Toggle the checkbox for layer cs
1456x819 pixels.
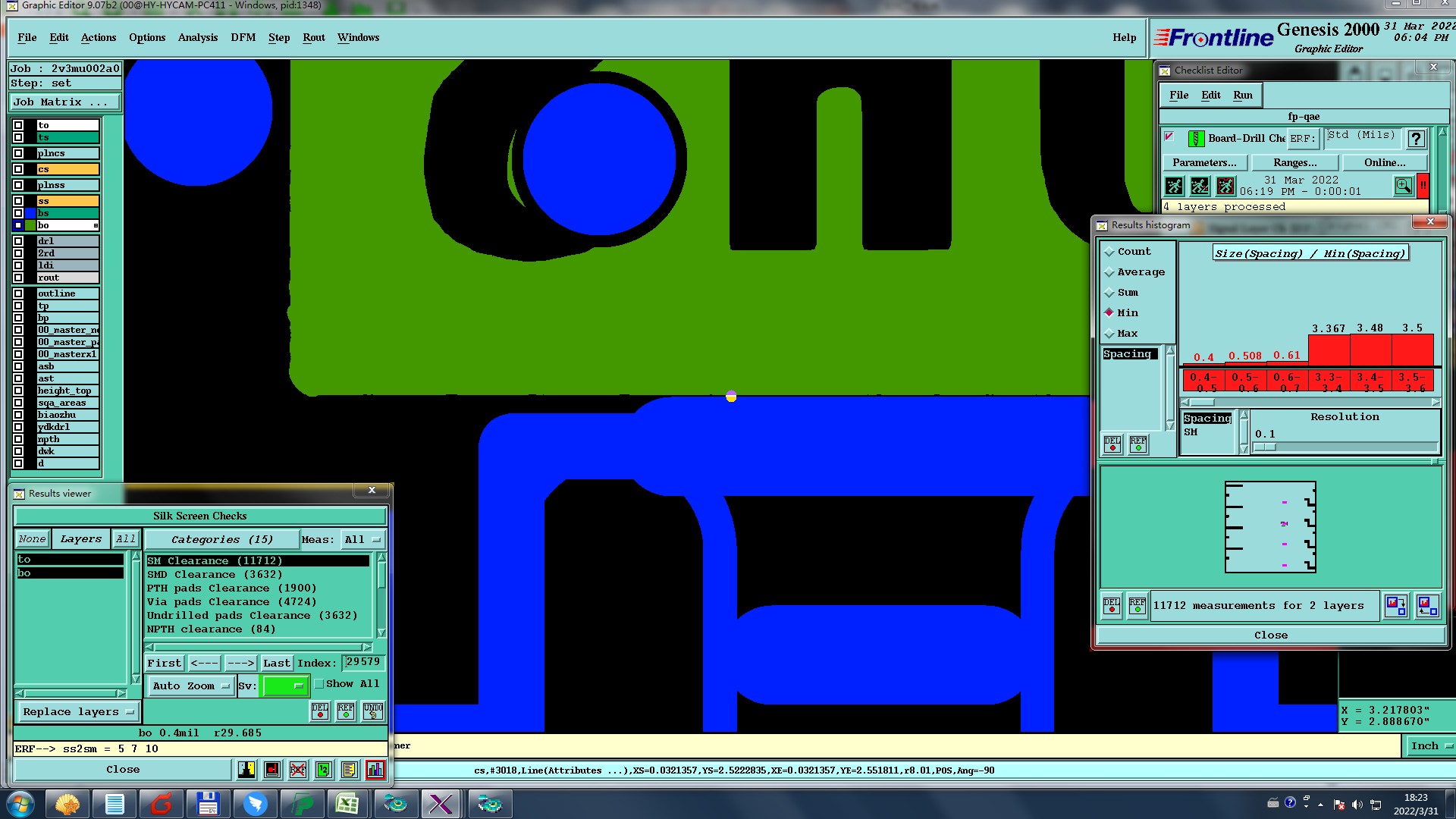click(x=18, y=169)
